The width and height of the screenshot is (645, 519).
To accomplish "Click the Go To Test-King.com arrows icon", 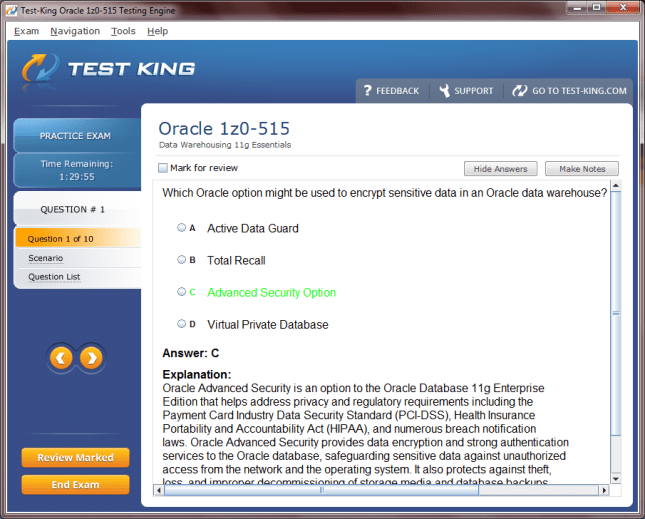I will 520,90.
